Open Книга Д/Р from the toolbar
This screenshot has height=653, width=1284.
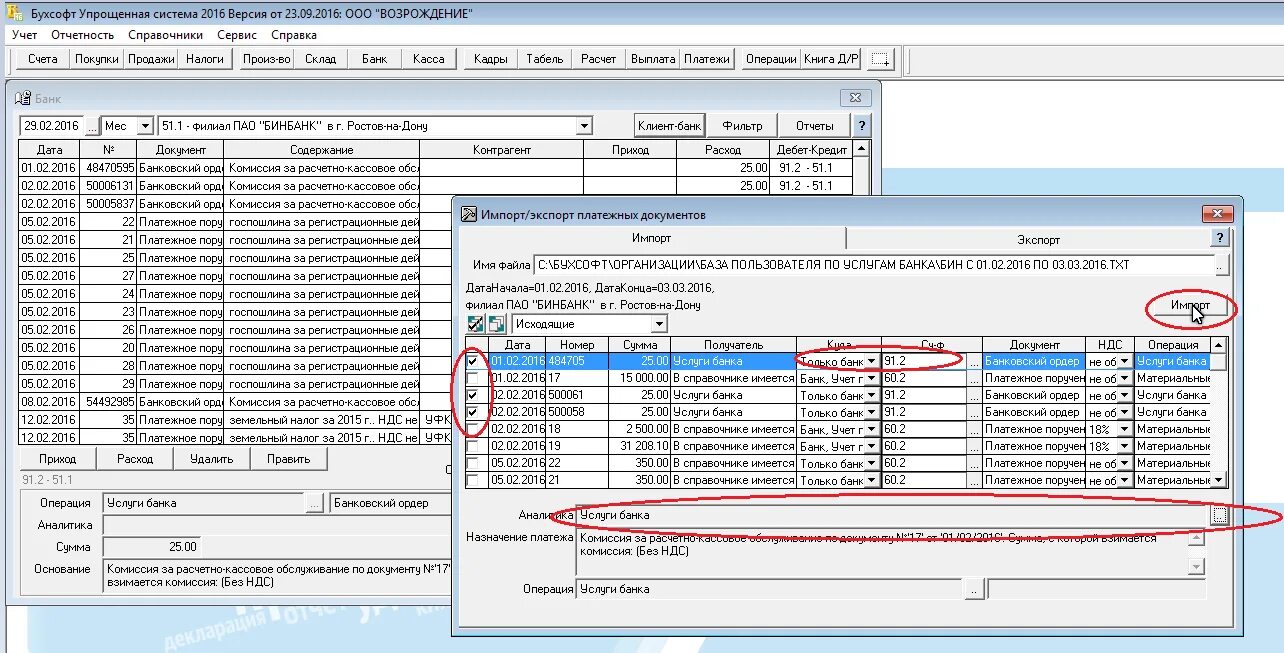pos(832,59)
